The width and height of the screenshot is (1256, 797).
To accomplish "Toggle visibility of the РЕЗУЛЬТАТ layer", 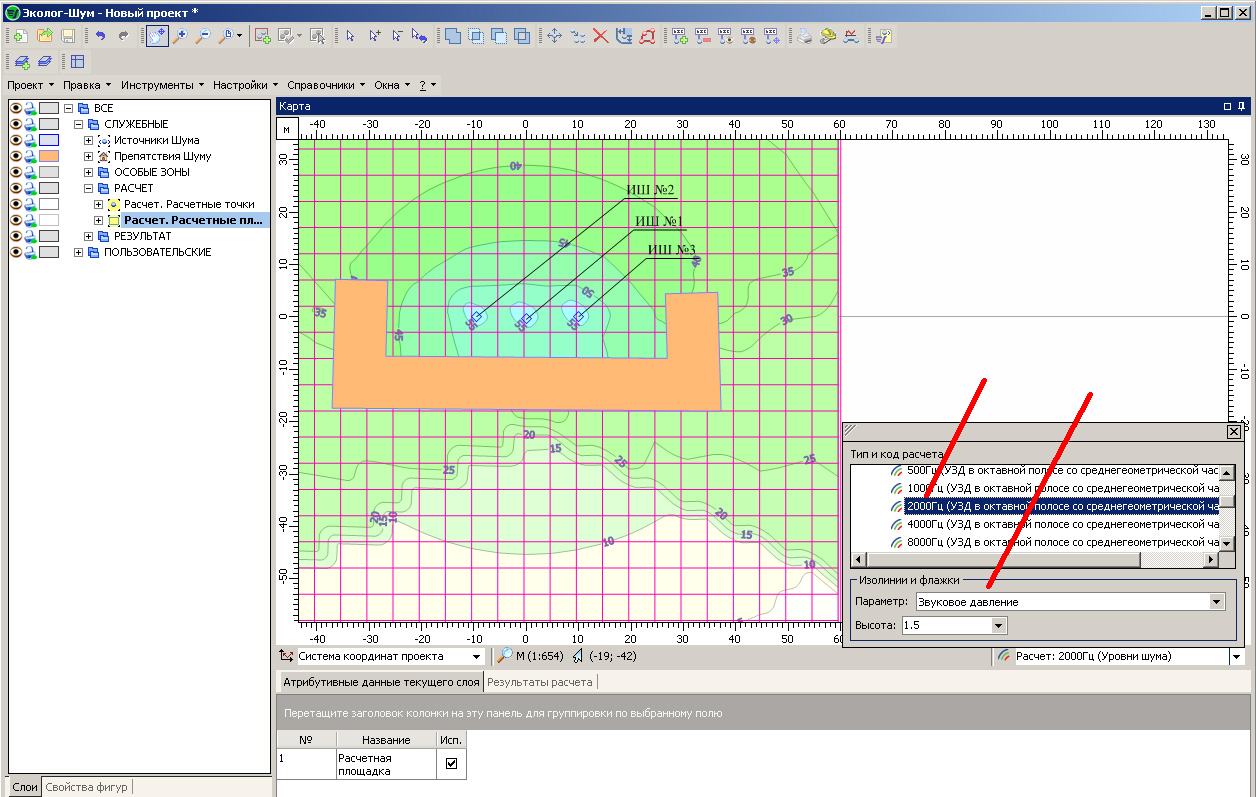I will [x=16, y=236].
